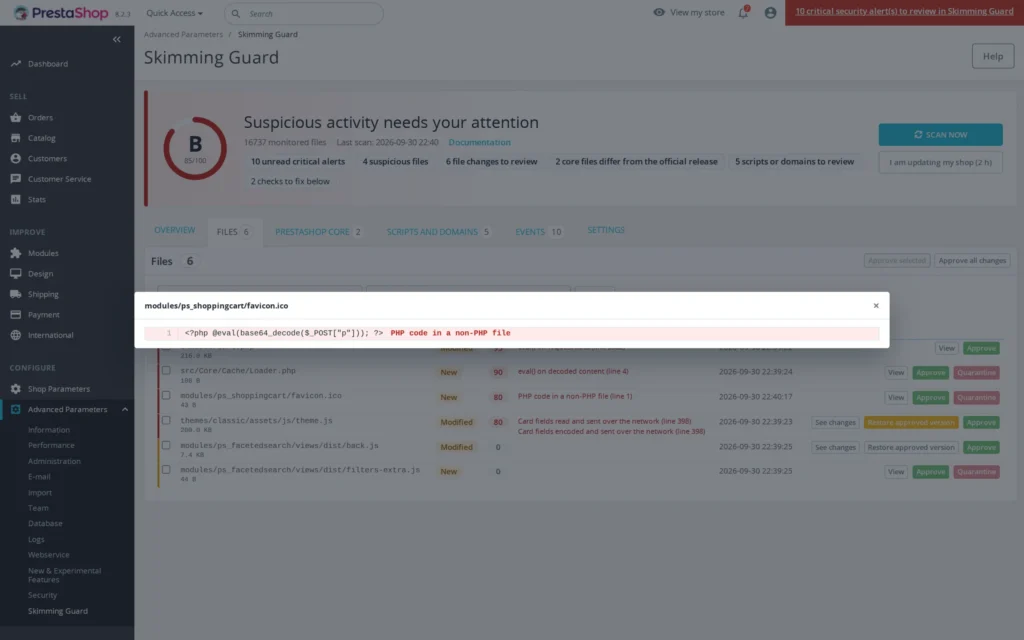Click the 10 unread critical alerts chip
Screen dimensions: 1024x640
click(x=298, y=161)
